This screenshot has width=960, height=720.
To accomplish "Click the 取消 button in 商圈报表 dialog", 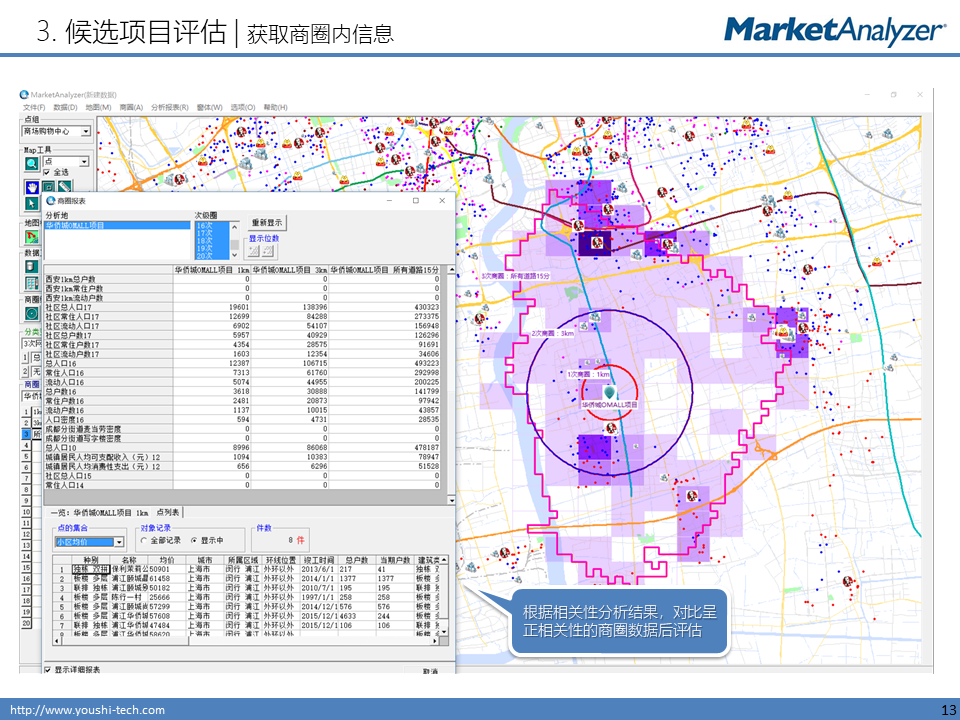I will [430, 671].
